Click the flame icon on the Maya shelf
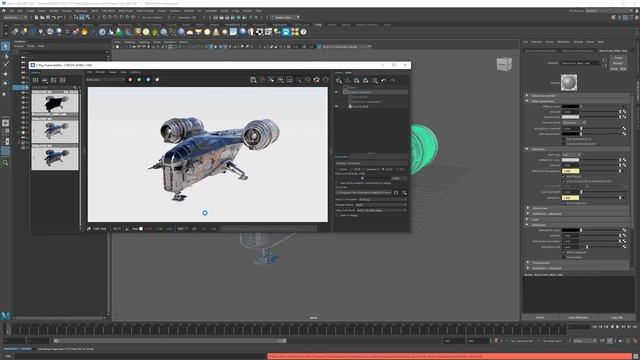This screenshot has width=640, height=360. (84, 31)
